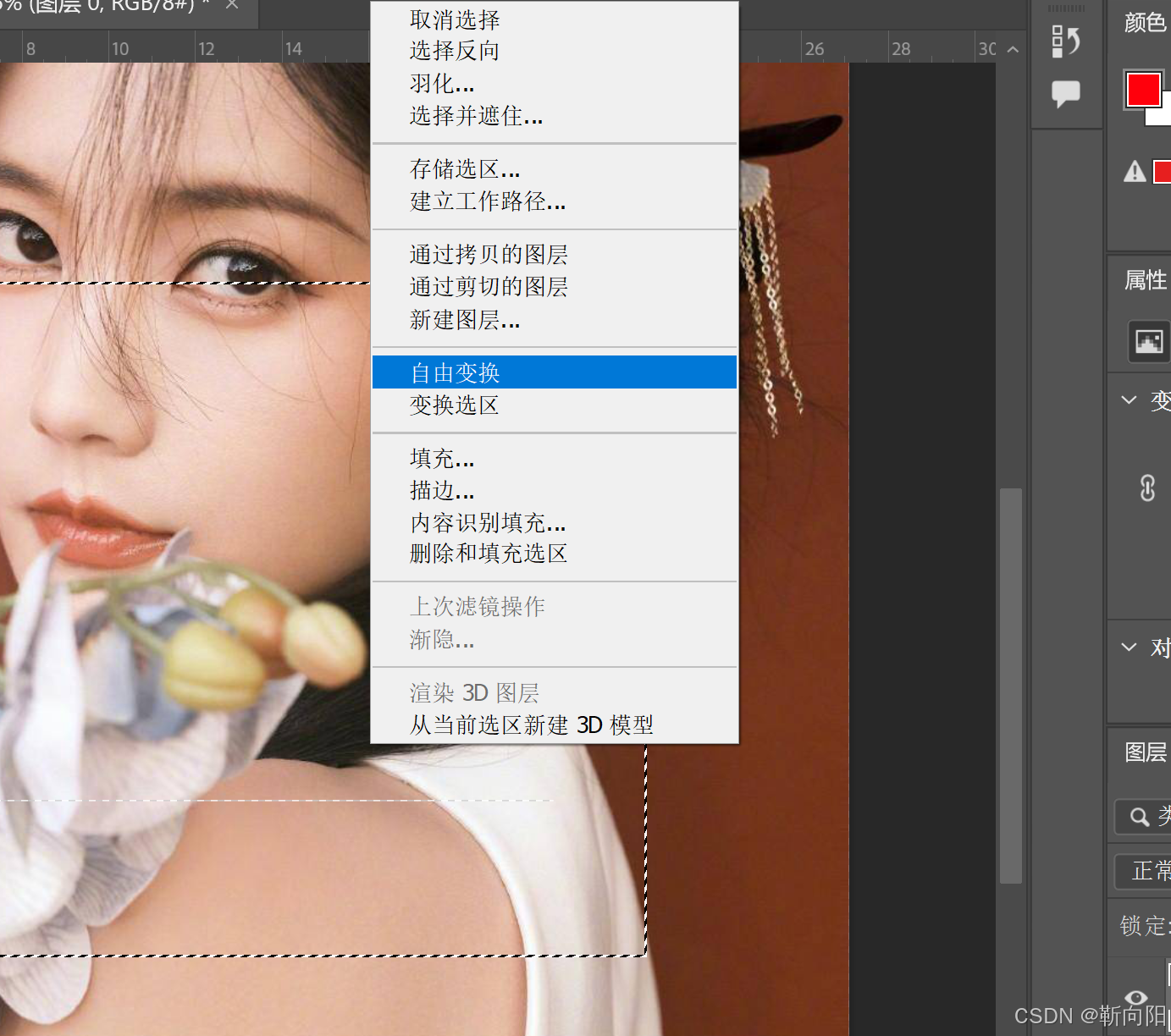
Task: Open the History panel icon
Action: 1066,41
